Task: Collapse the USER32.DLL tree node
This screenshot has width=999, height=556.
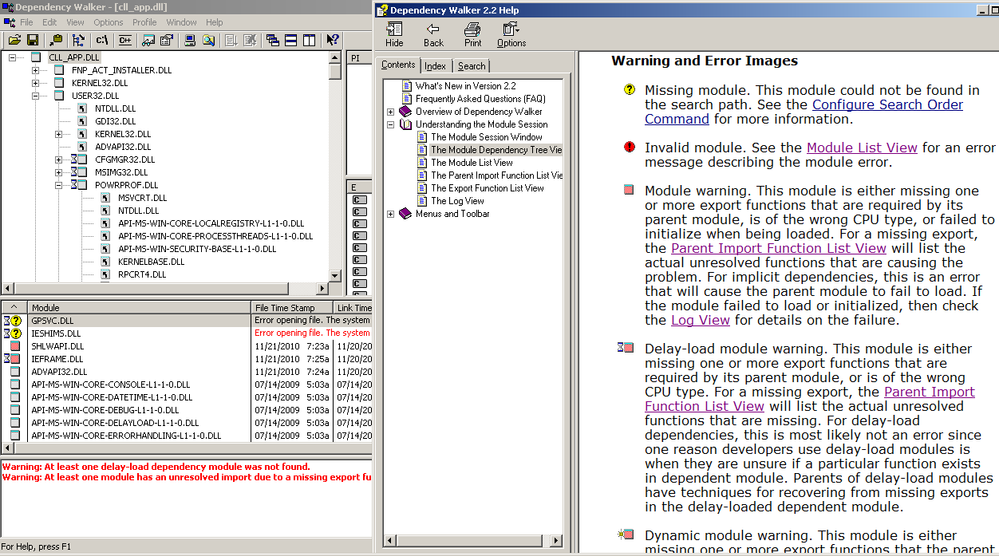Action: [36, 96]
